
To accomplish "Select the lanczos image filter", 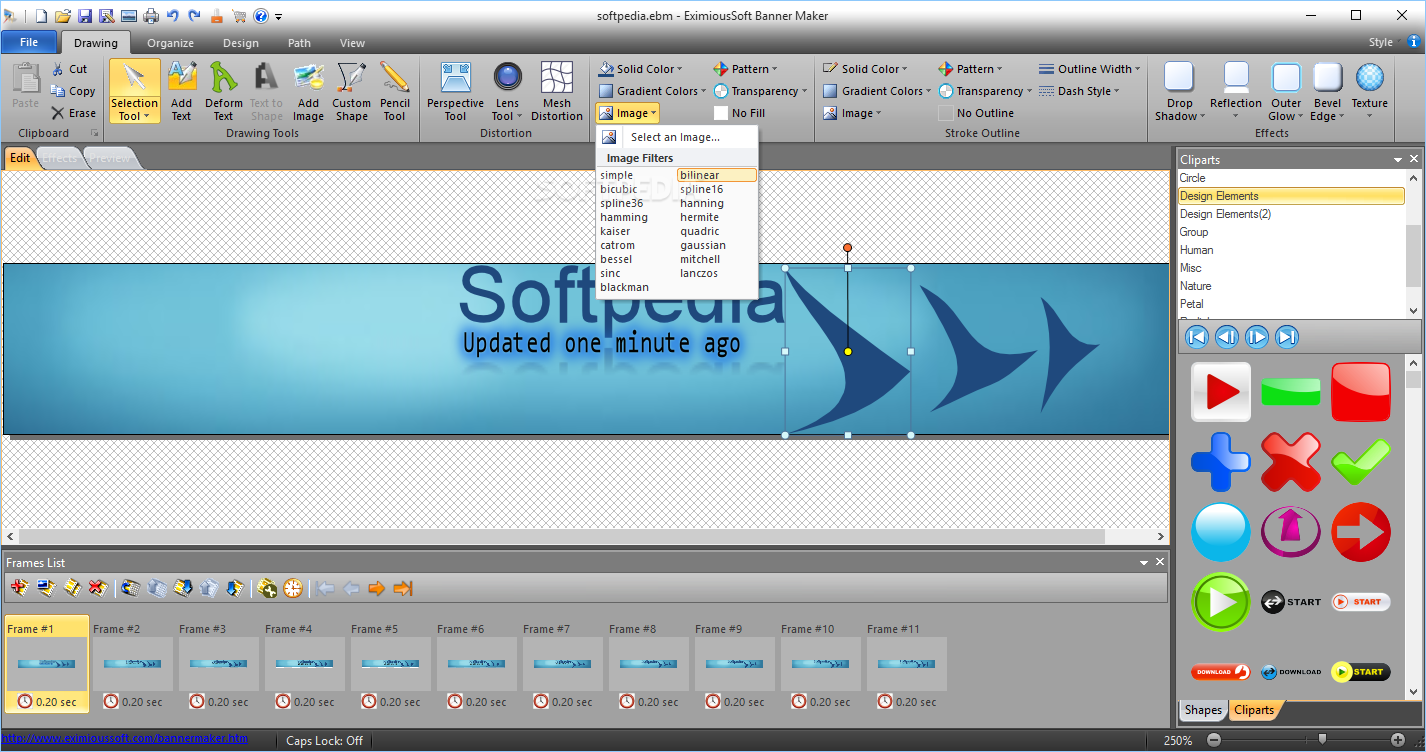I will tap(699, 273).
